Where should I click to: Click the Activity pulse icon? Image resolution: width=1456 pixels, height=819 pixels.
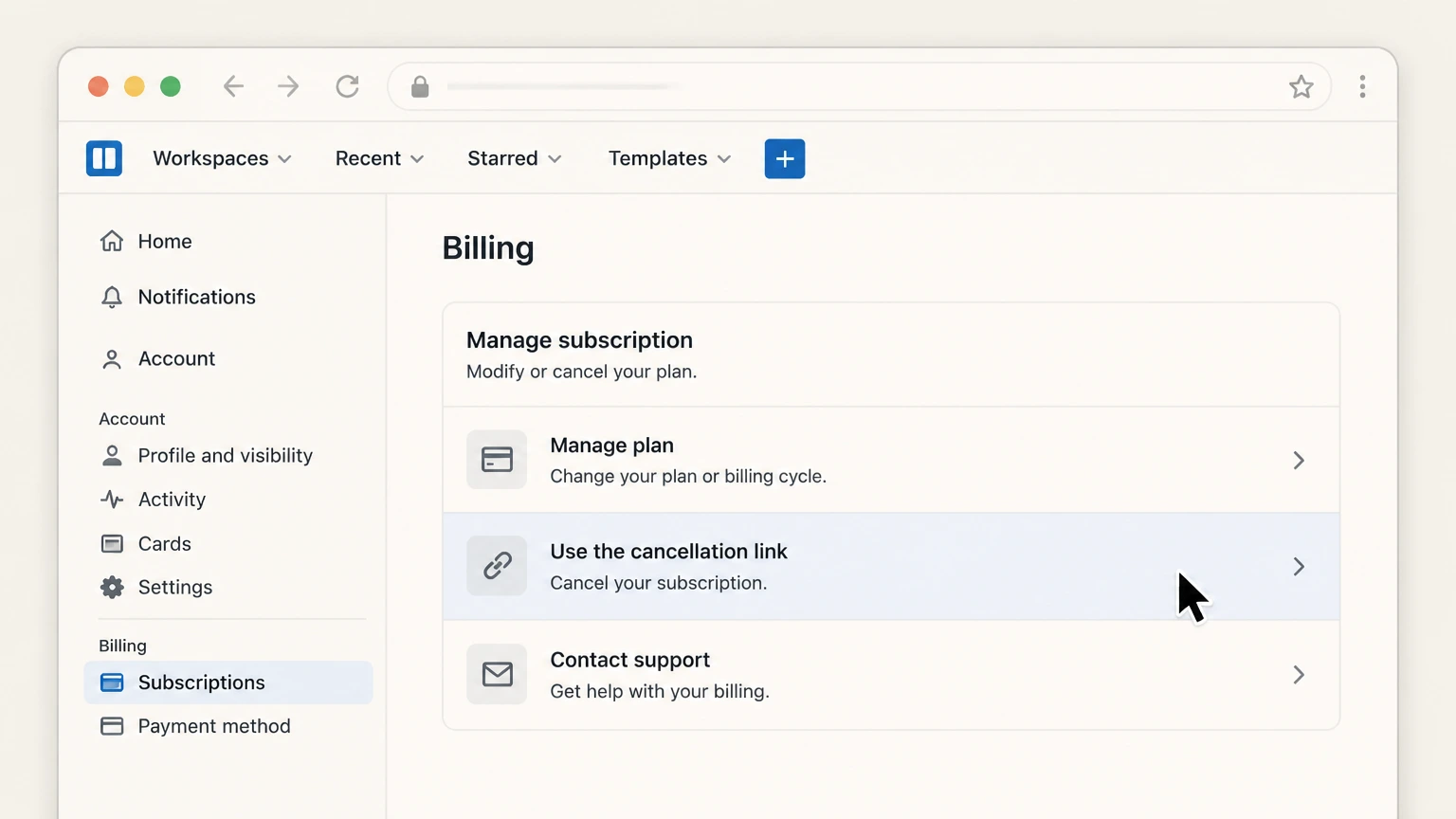pyautogui.click(x=112, y=500)
